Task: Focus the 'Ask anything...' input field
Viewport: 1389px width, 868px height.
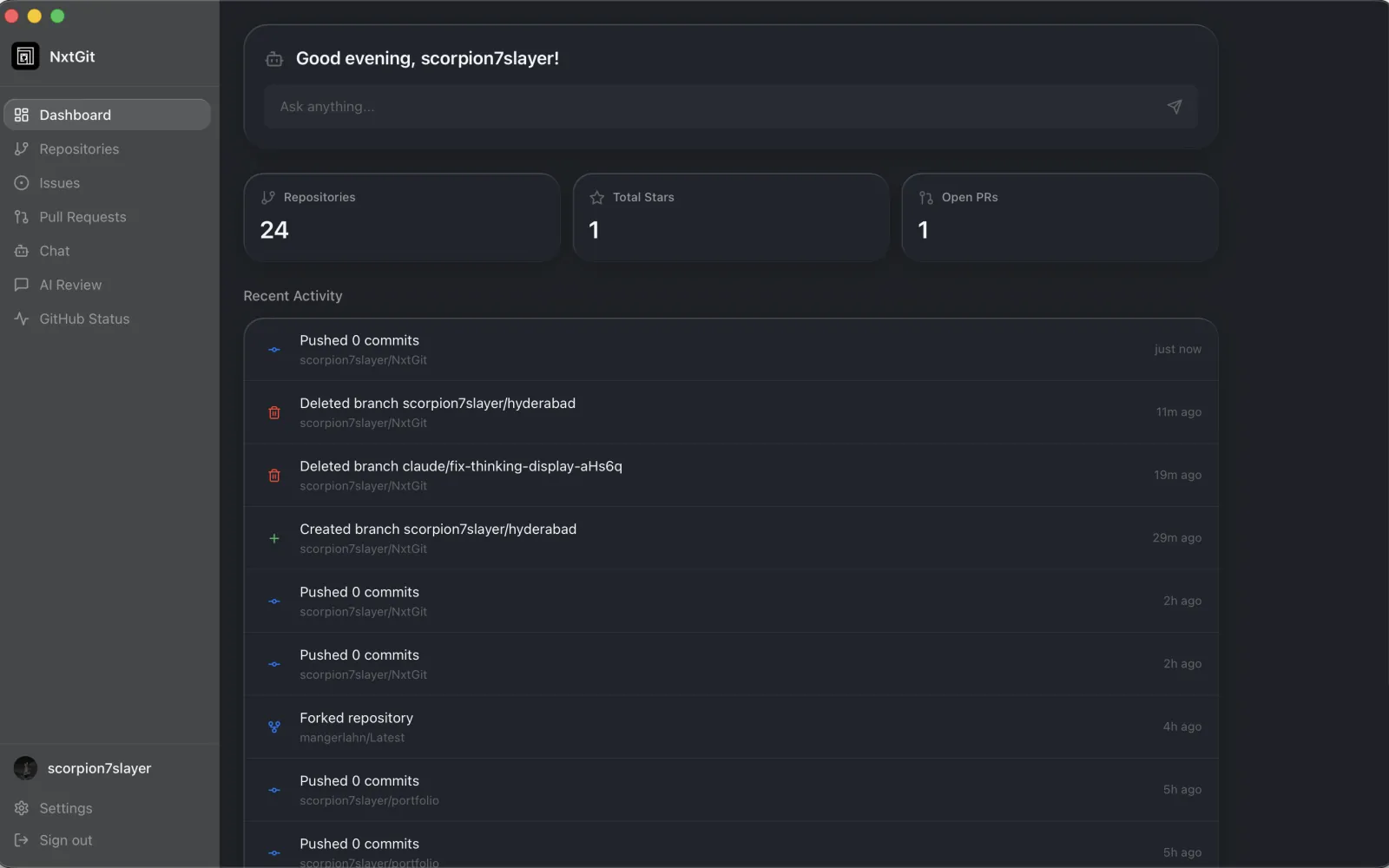Action: click(731, 107)
